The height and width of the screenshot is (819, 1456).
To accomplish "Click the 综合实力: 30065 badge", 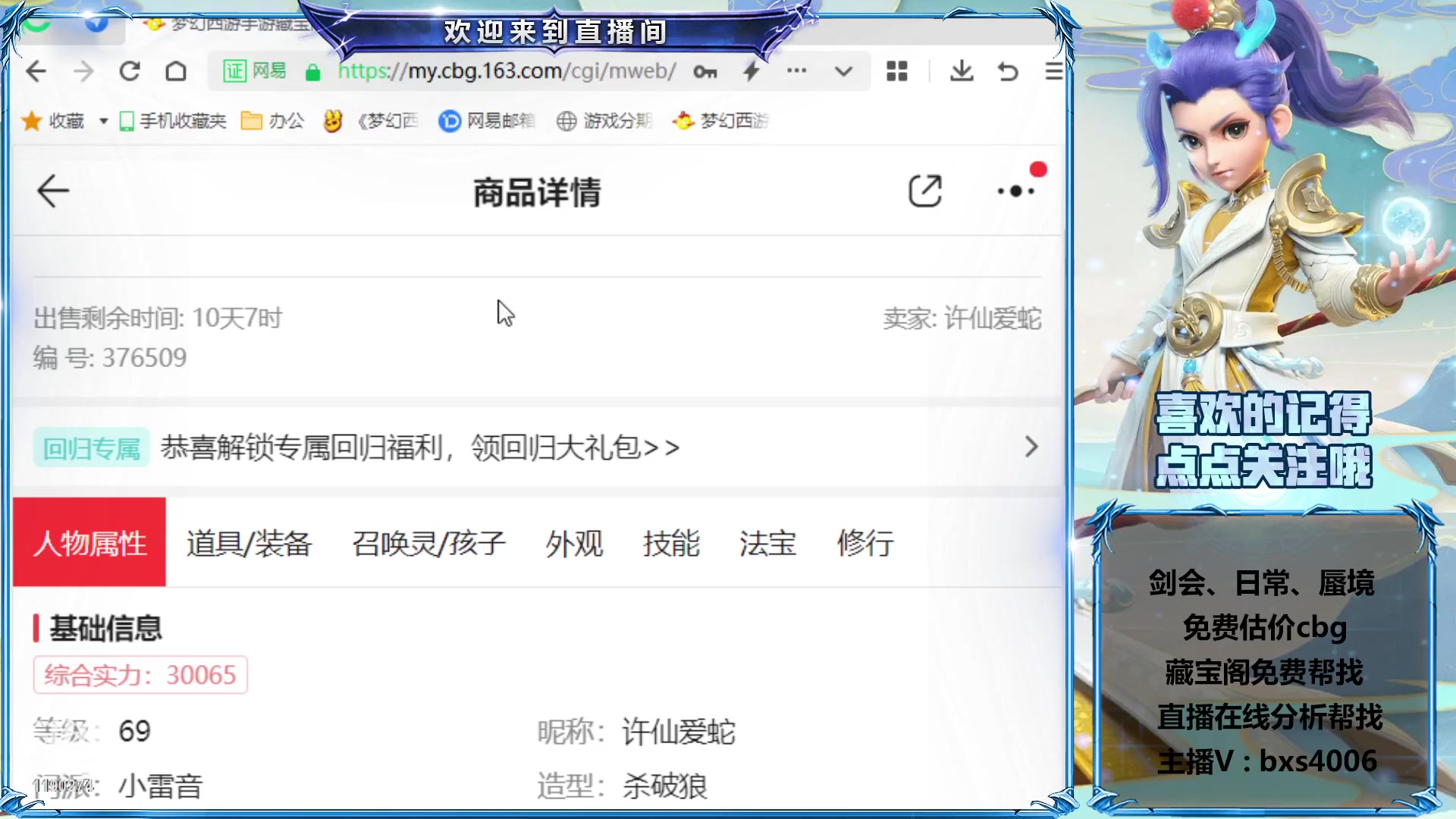I will pos(140,675).
